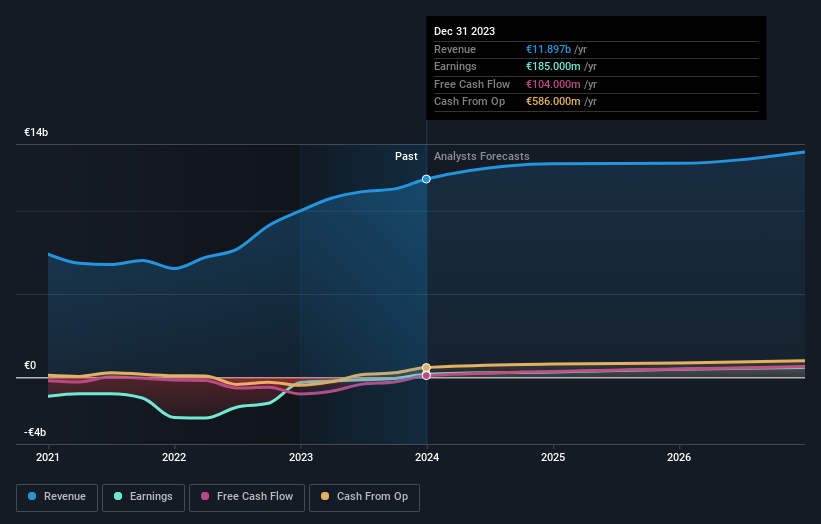Click the -€4b y-axis label

(35, 432)
